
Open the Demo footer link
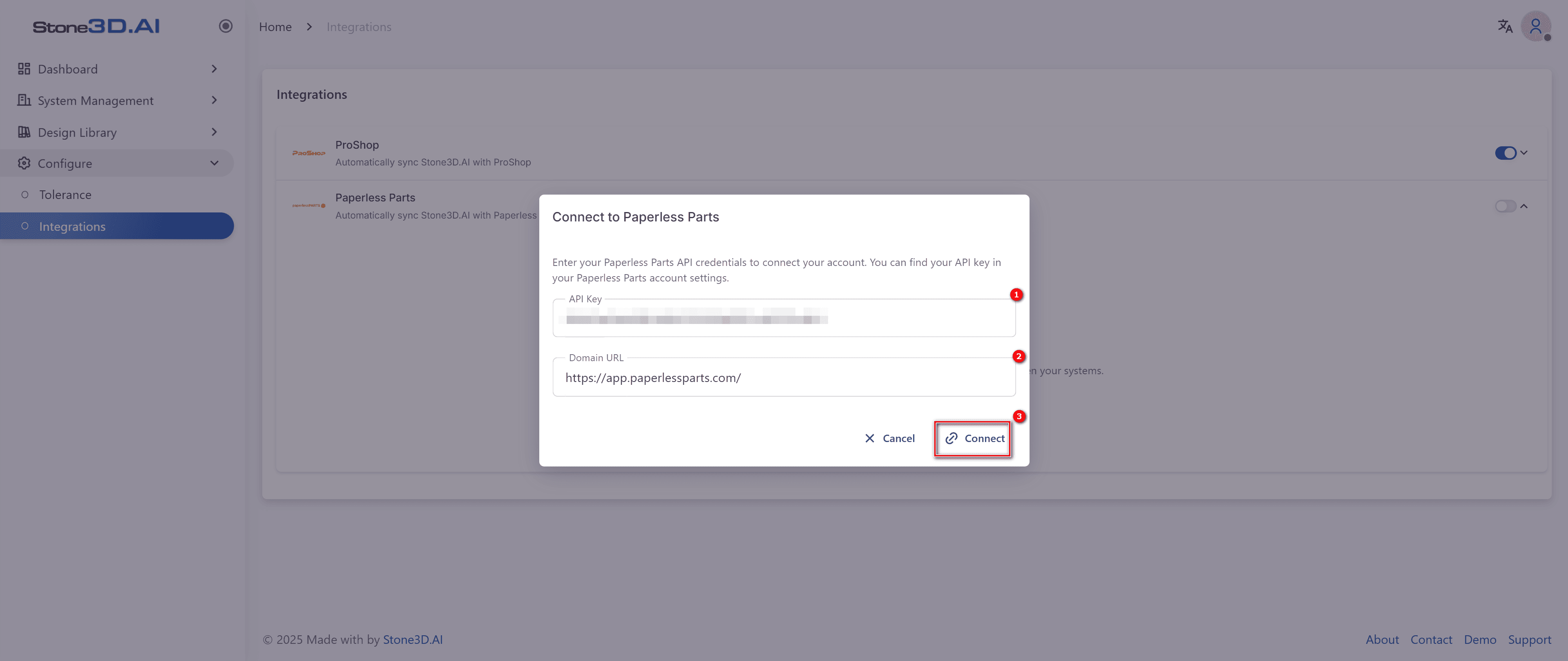tap(1480, 640)
